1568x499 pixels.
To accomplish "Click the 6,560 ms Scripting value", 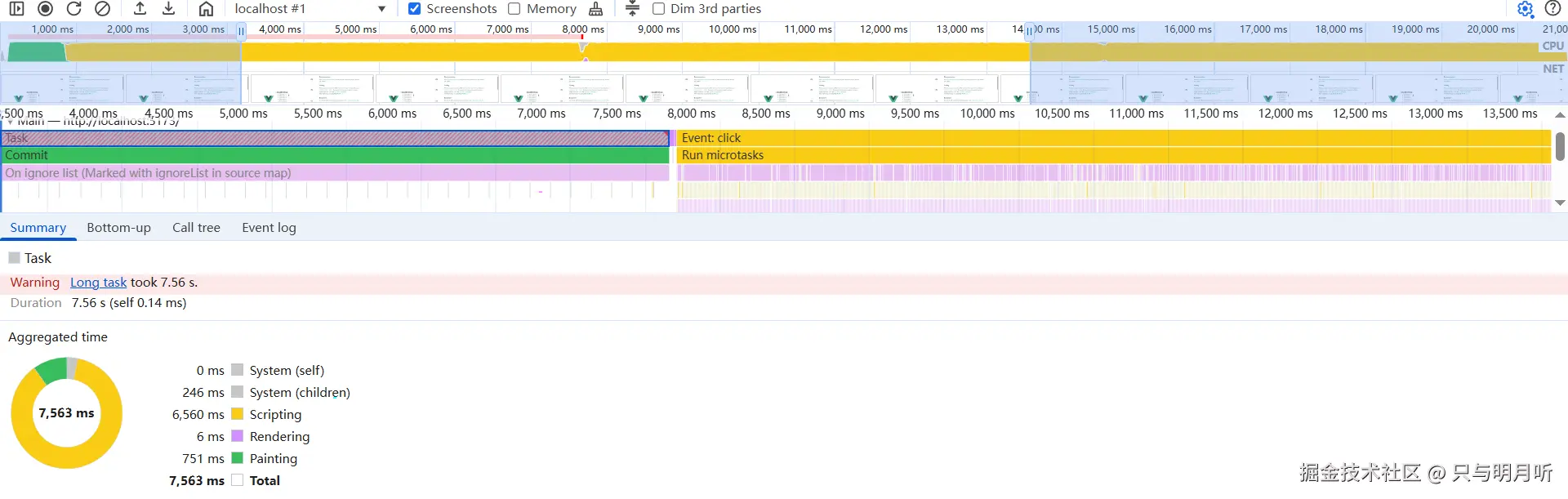I will [198, 415].
